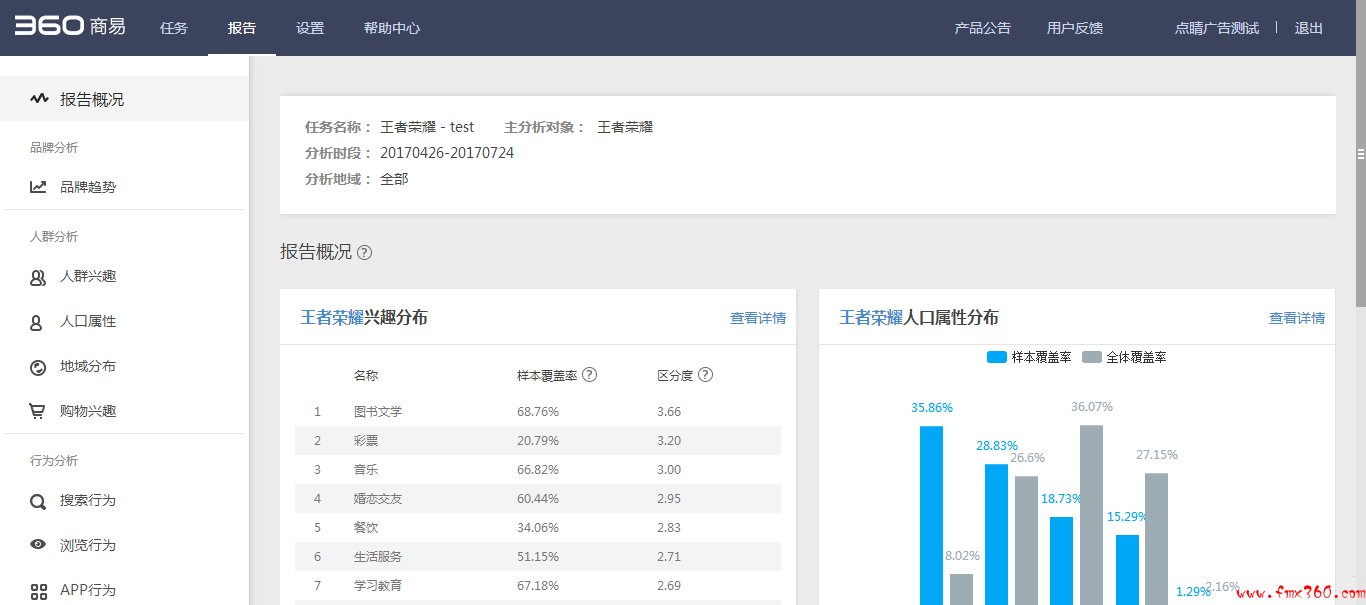Click the 音乐 row name
The height and width of the screenshot is (605, 1366).
point(366,469)
